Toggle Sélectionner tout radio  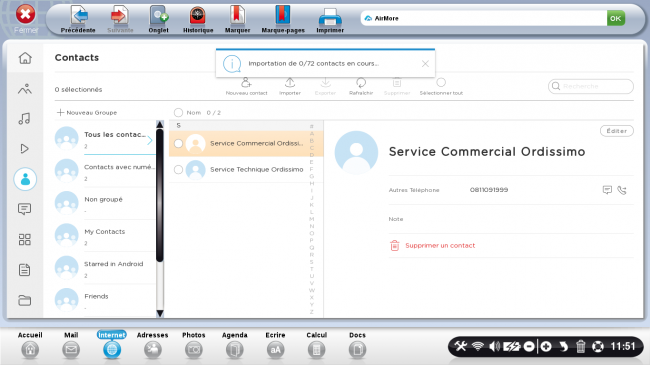(441, 83)
